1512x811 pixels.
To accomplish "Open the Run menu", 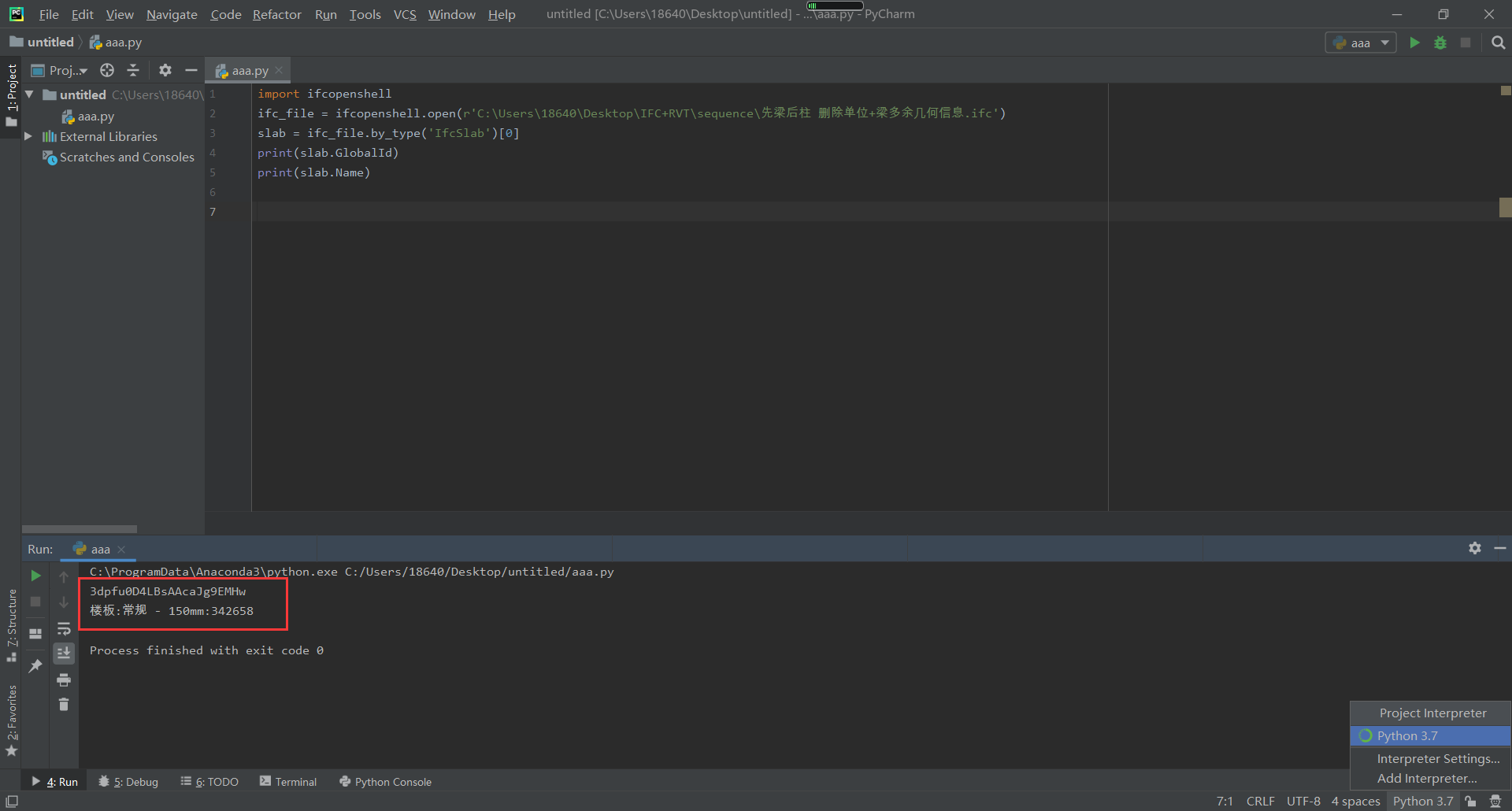I will (325, 14).
